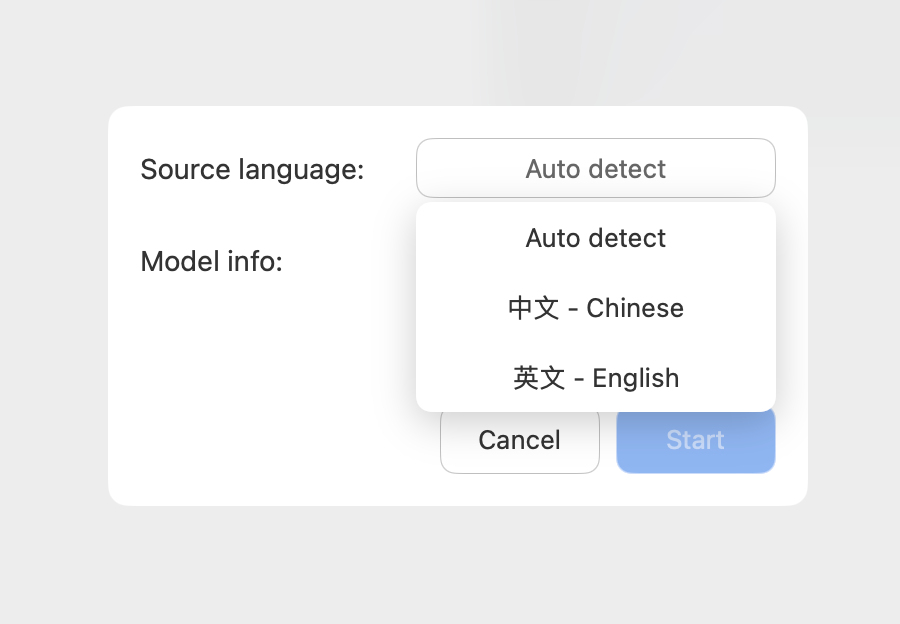
Task: Click the Source language label
Action: pos(252,169)
